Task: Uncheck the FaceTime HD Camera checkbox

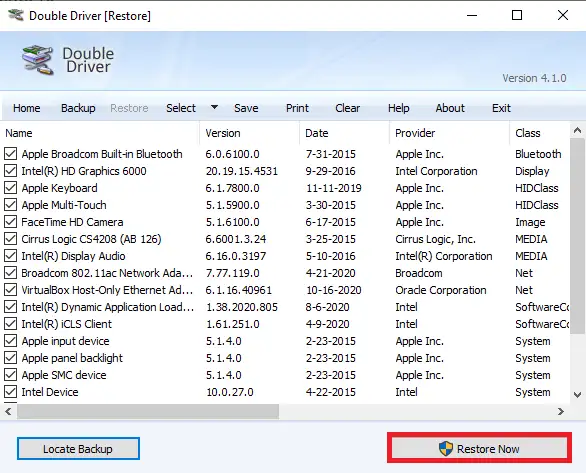Action: (10, 222)
